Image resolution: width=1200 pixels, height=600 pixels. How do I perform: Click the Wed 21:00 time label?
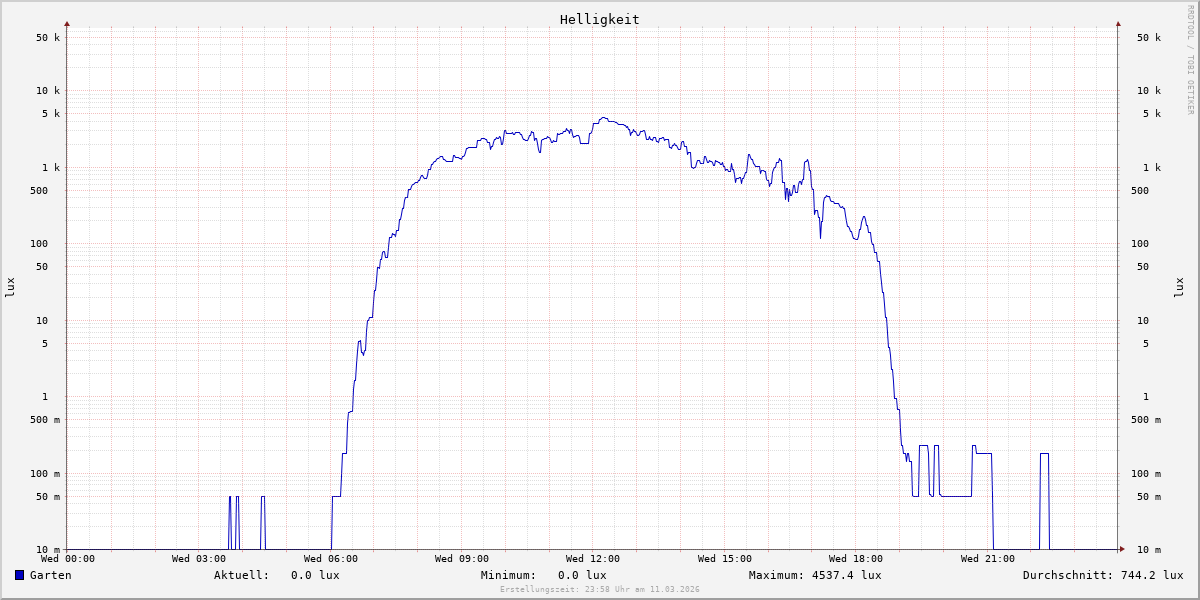point(987,559)
